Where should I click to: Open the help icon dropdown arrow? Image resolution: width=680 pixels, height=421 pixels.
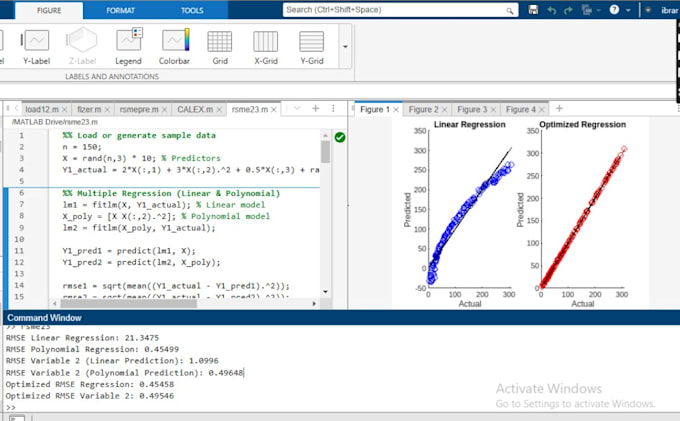coord(630,10)
